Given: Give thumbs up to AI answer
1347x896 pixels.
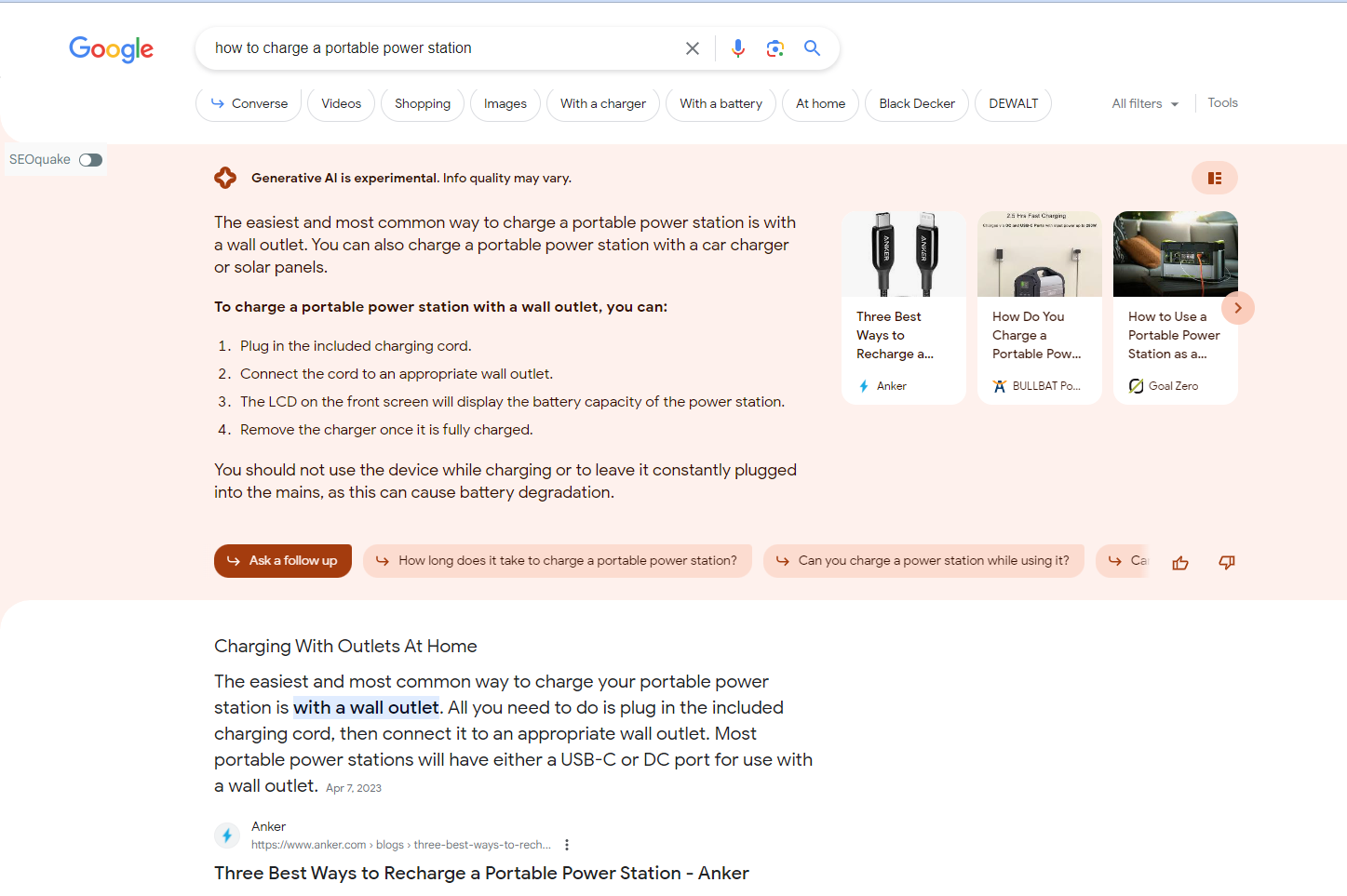Looking at the screenshot, I should click(1179, 562).
